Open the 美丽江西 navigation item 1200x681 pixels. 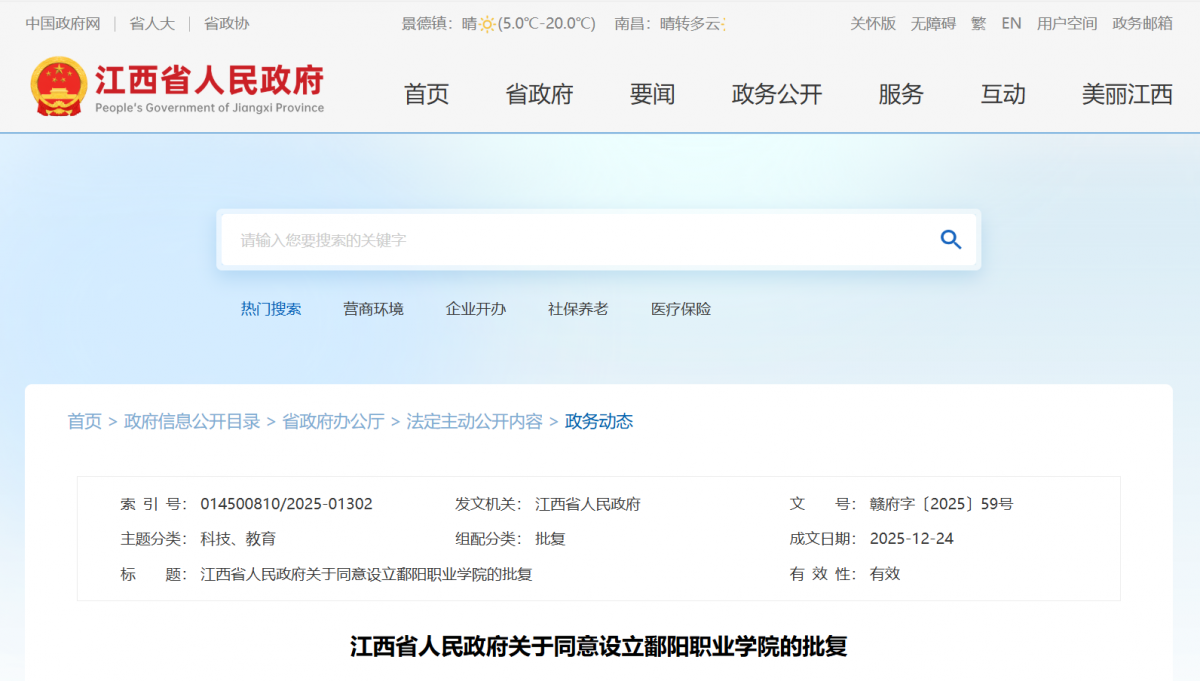point(1126,94)
